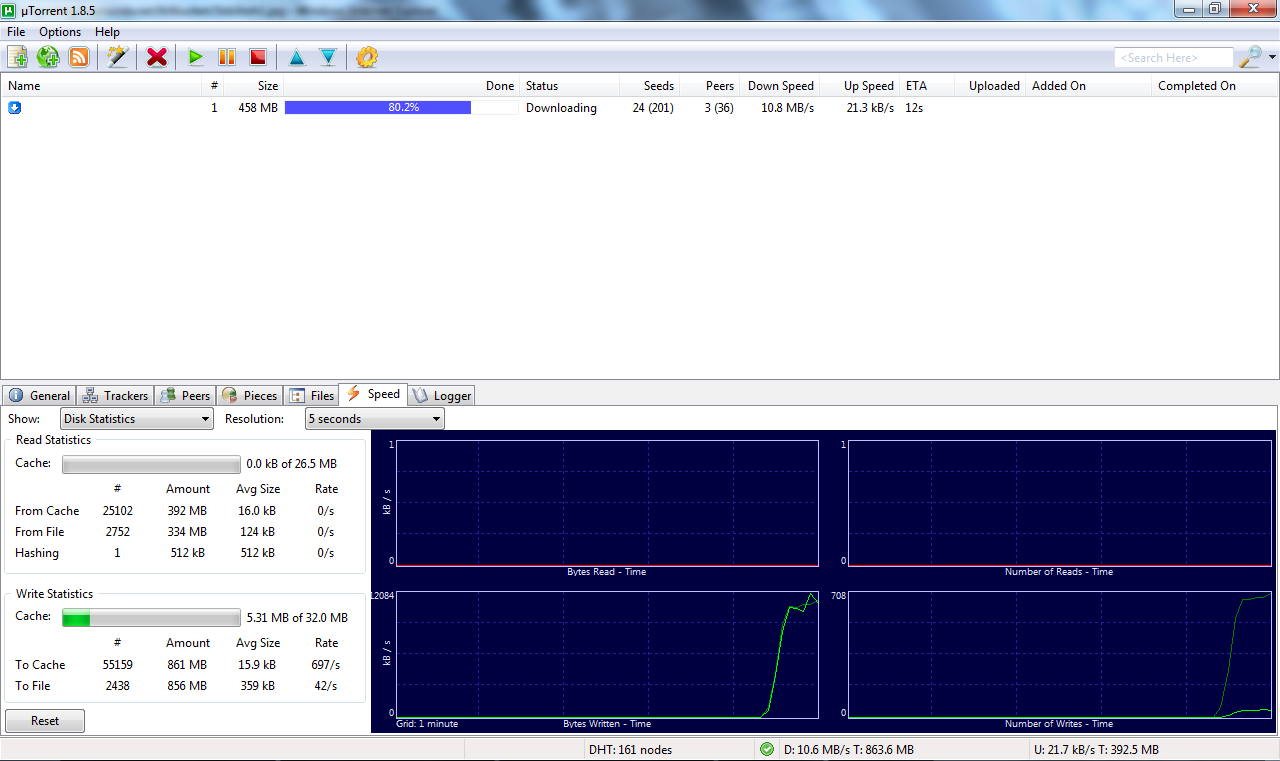
Task: Switch to the Pieces tab
Action: [x=250, y=395]
